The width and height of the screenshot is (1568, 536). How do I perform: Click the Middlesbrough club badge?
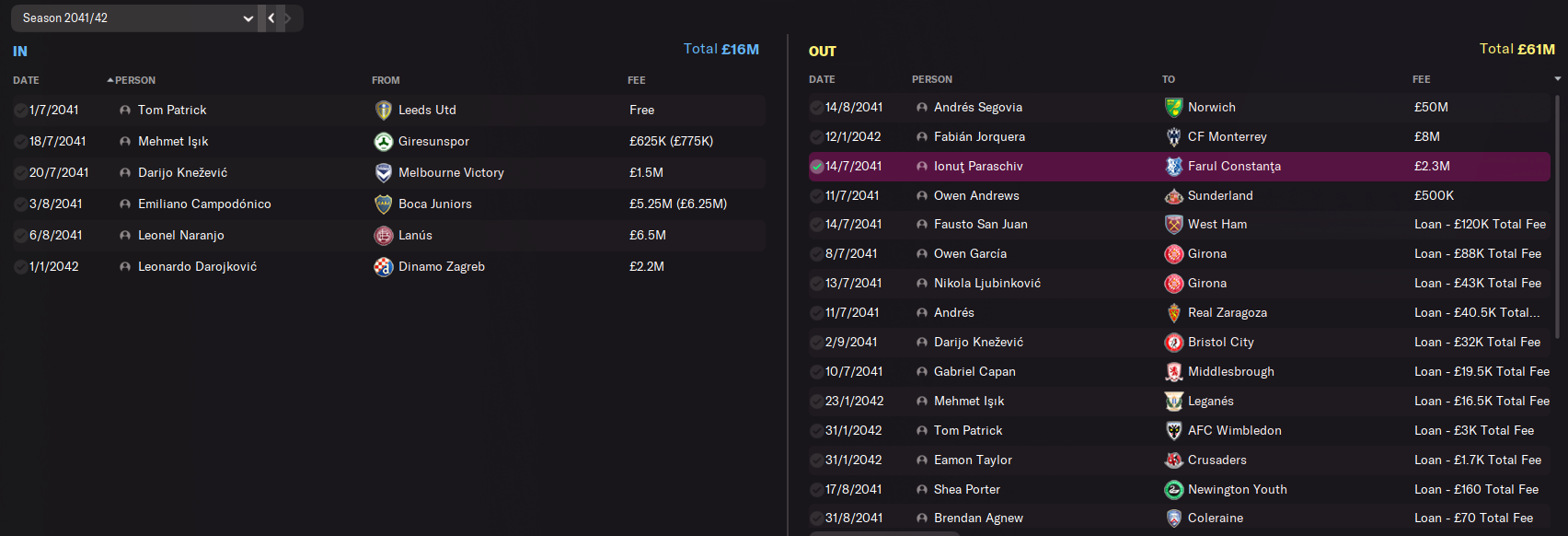tap(1173, 372)
